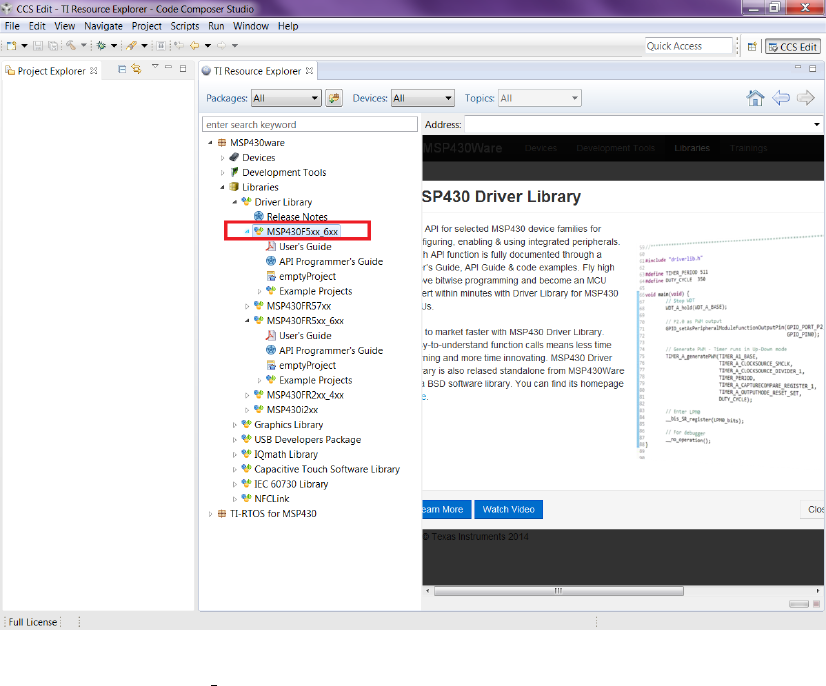This screenshot has width=826, height=686.
Task: Open the Address bar dropdown arrow
Action: coord(817,125)
